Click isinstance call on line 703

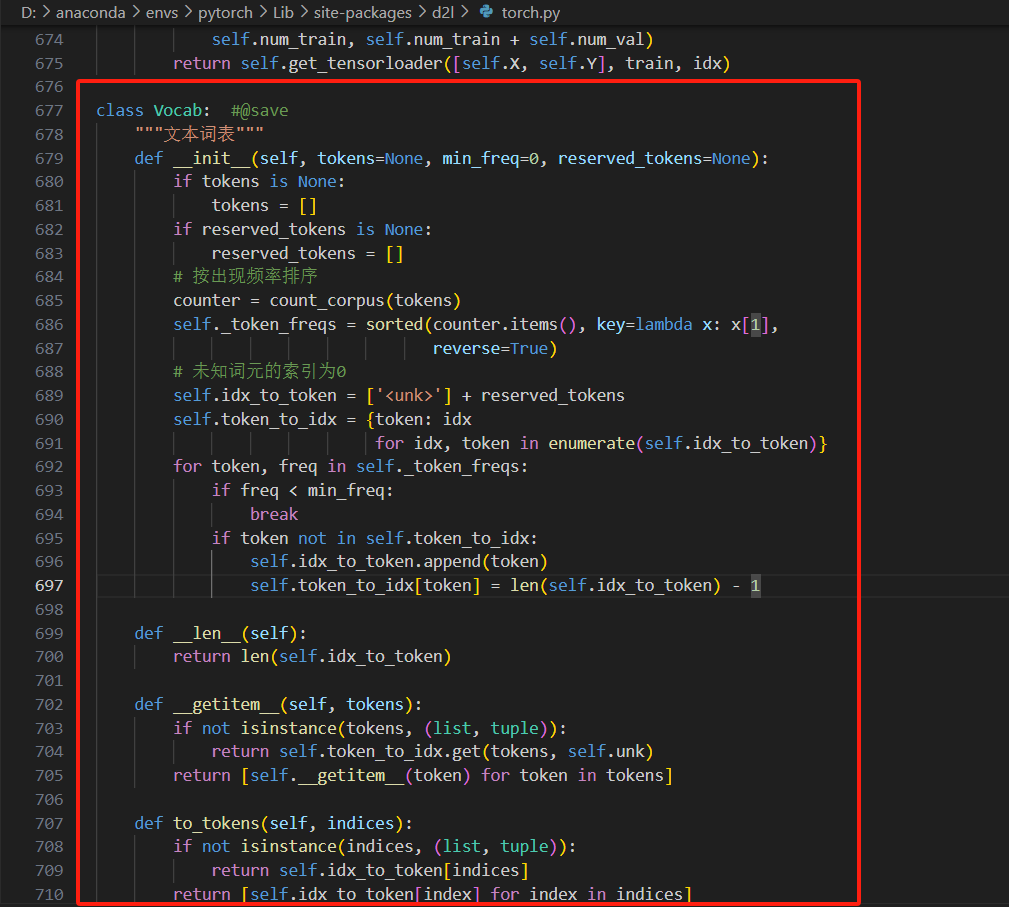(x=288, y=729)
